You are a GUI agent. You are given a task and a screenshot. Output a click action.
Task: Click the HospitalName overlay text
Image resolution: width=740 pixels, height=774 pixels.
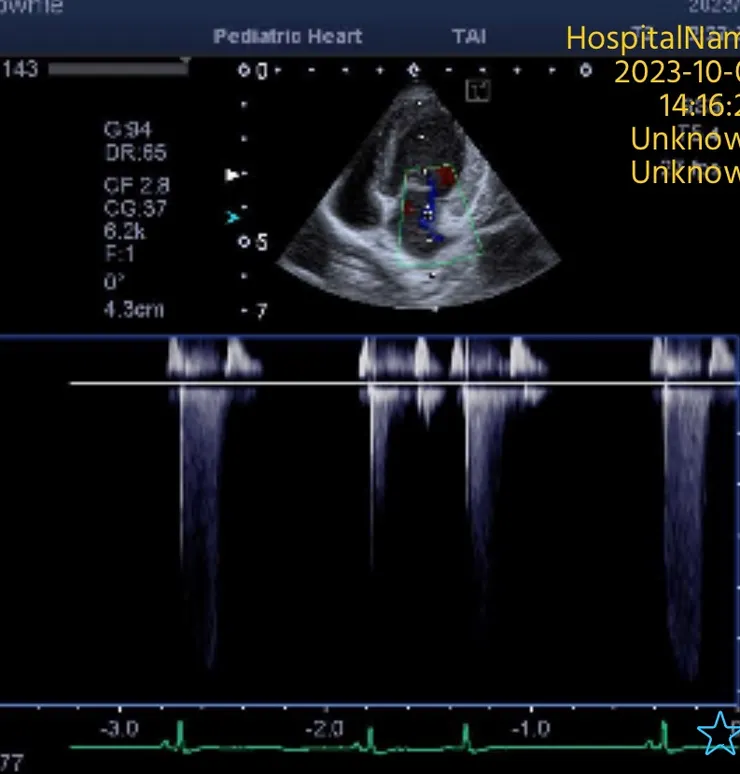[653, 38]
